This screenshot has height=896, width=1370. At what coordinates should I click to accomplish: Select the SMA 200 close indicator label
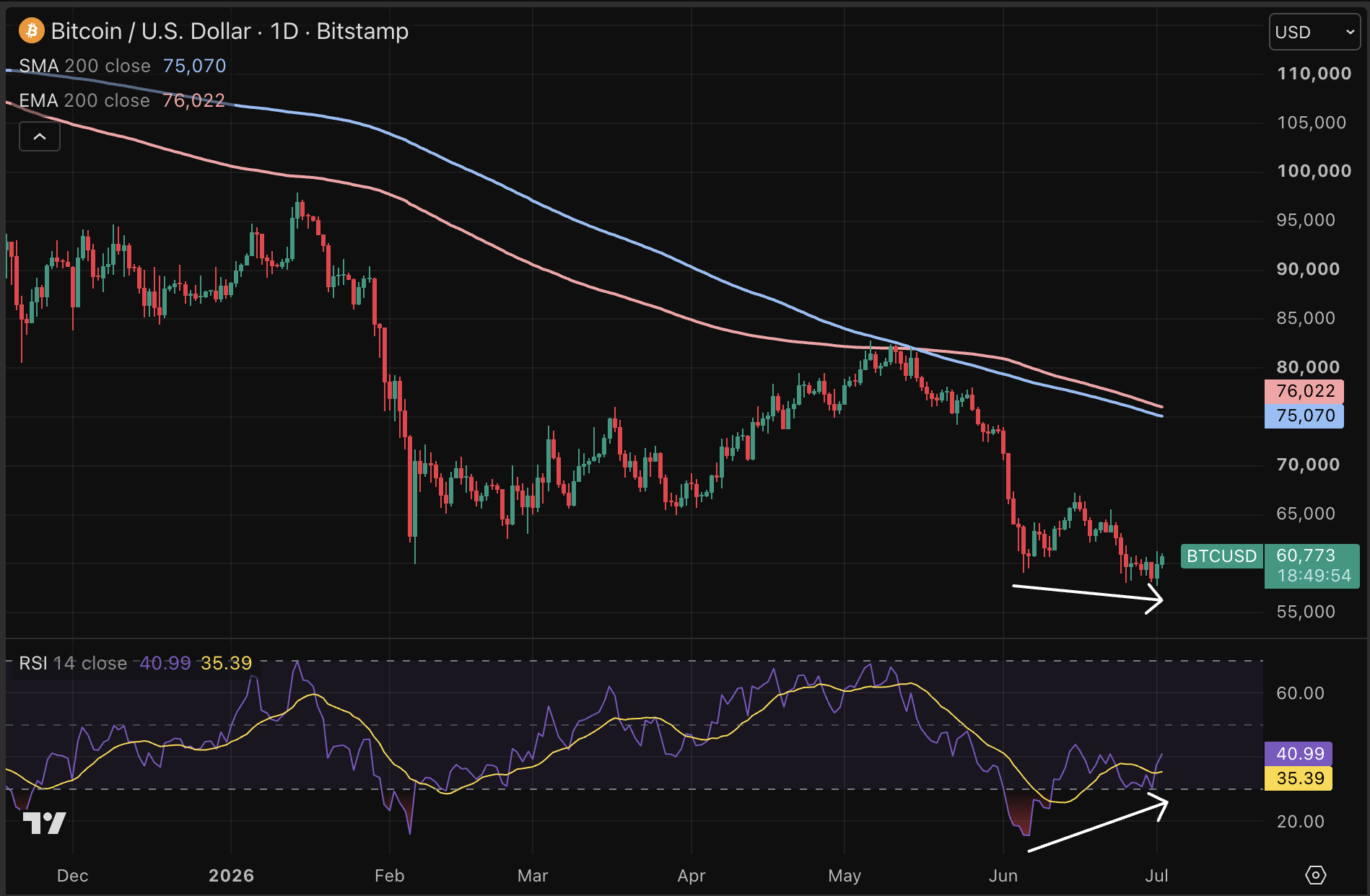(x=84, y=66)
